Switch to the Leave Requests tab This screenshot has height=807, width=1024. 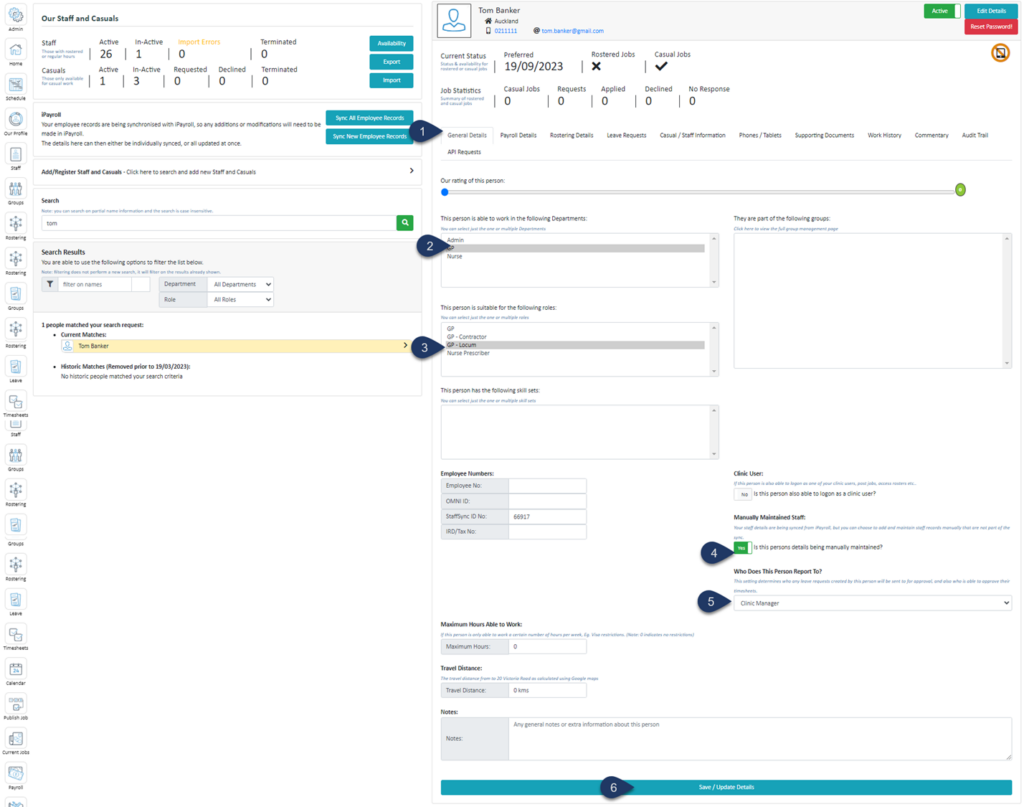[x=626, y=135]
